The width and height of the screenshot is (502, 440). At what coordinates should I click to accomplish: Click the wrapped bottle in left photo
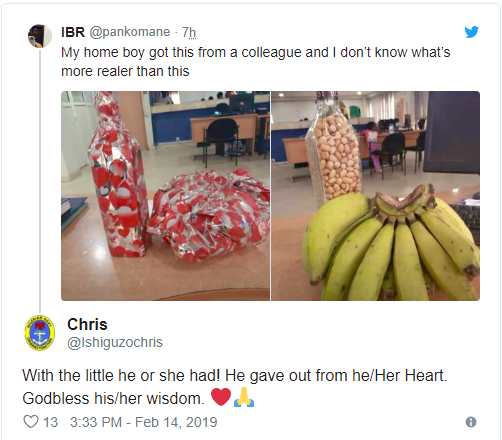[x=118, y=177]
